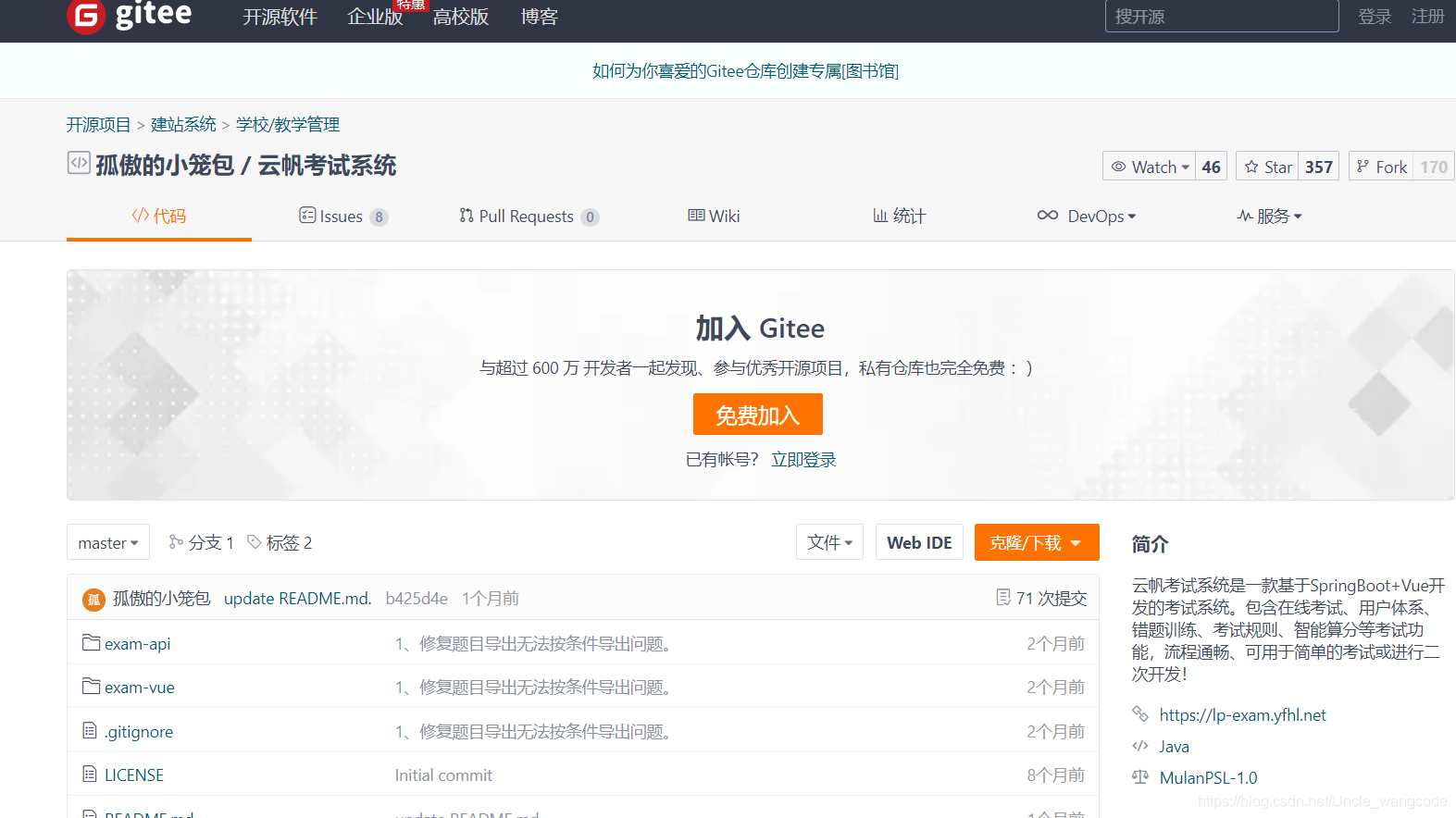Screen dimensions: 1456x818
Task: Click the watch count 46
Action: coord(1212,167)
